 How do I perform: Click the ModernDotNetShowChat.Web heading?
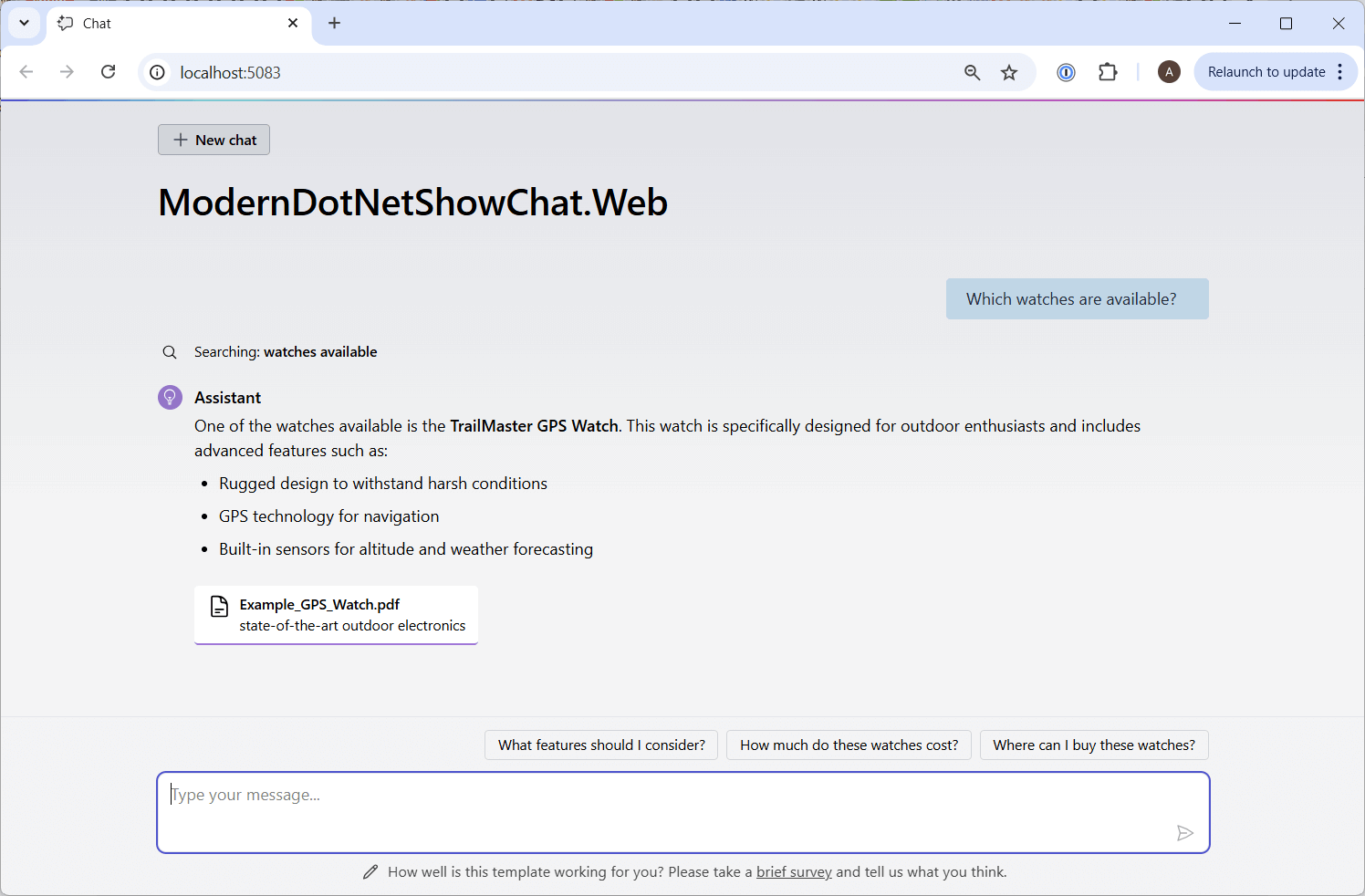coord(412,203)
